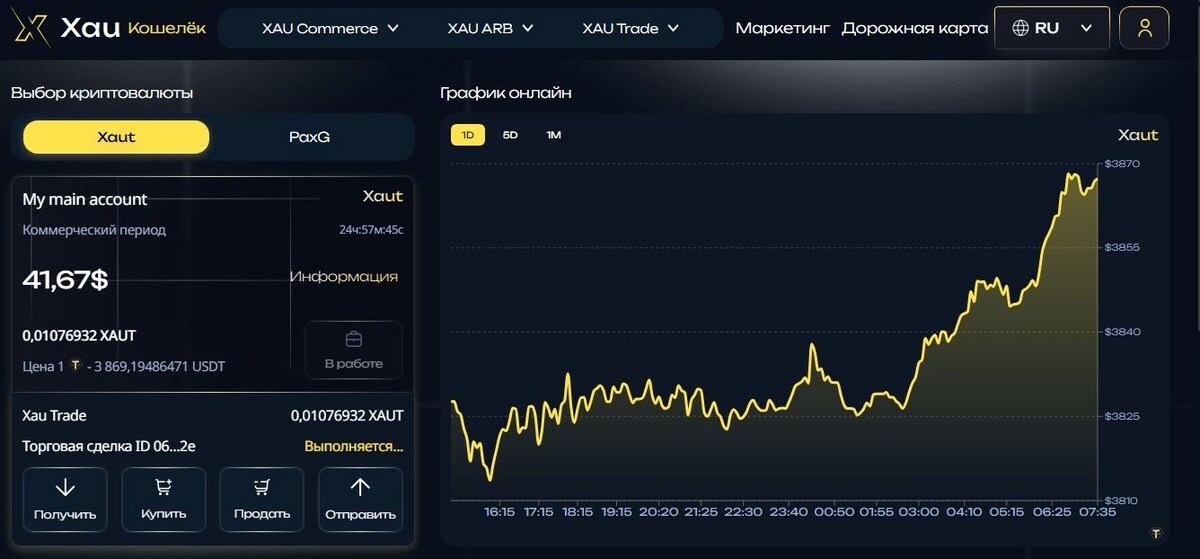Click the 'Получить' down arrow icon
This screenshot has height=559, width=1200.
click(65, 488)
